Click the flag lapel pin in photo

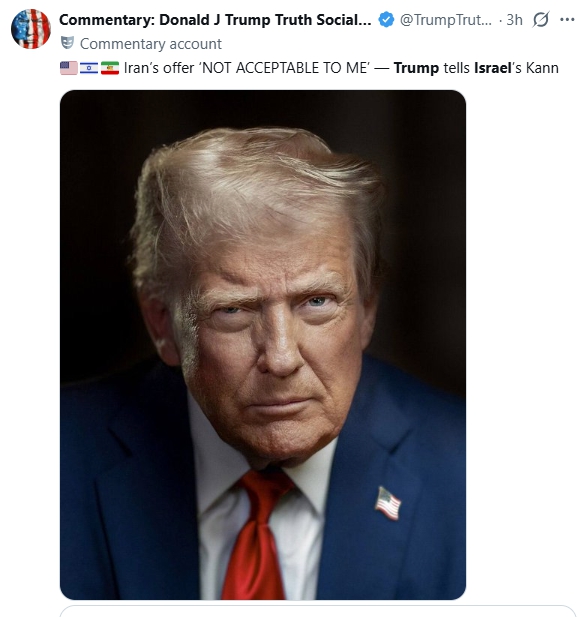[x=388, y=503]
